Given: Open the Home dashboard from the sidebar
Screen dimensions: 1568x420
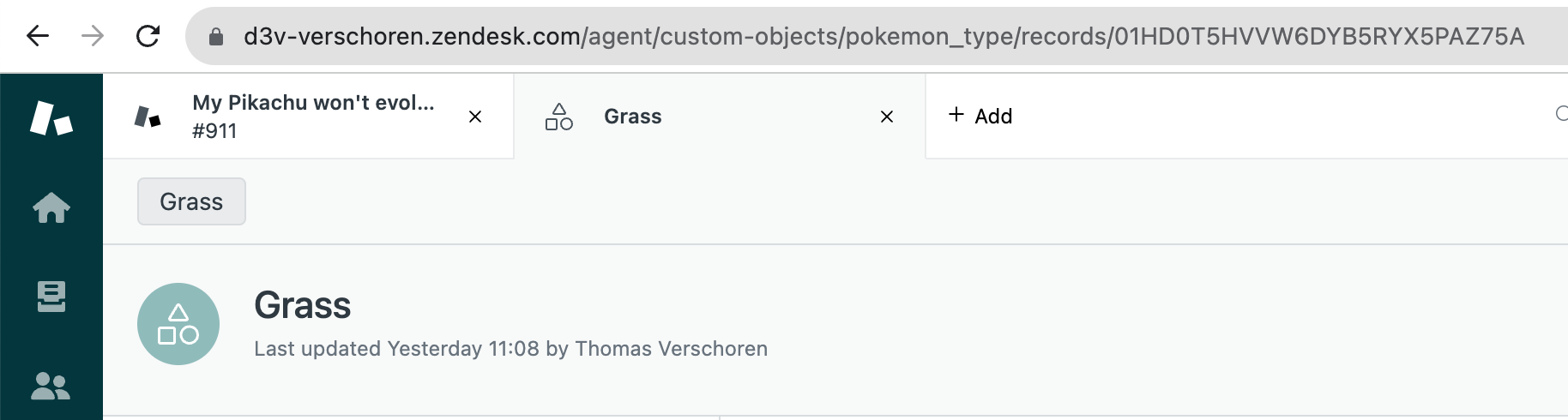Looking at the screenshot, I should click(51, 207).
